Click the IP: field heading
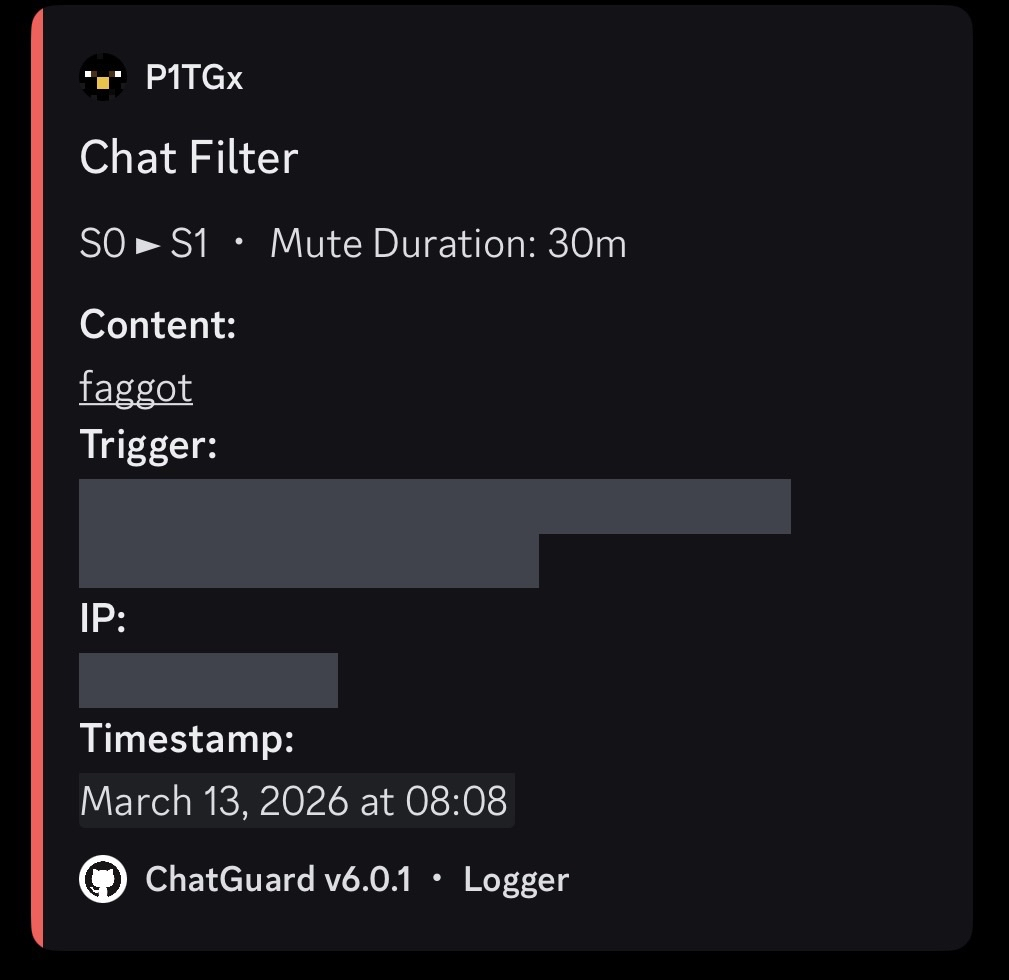The width and height of the screenshot is (1009, 980). (x=103, y=619)
